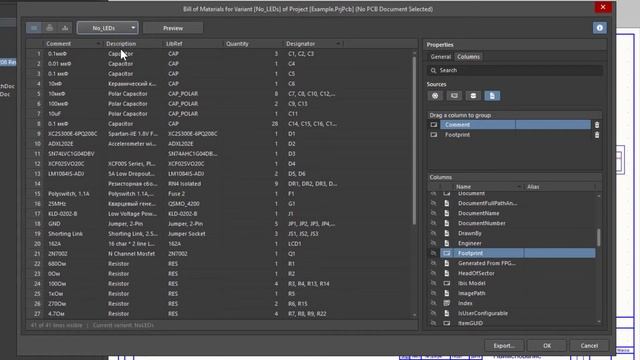
Task: Sort by the LibRef column header
Action: click(174, 44)
